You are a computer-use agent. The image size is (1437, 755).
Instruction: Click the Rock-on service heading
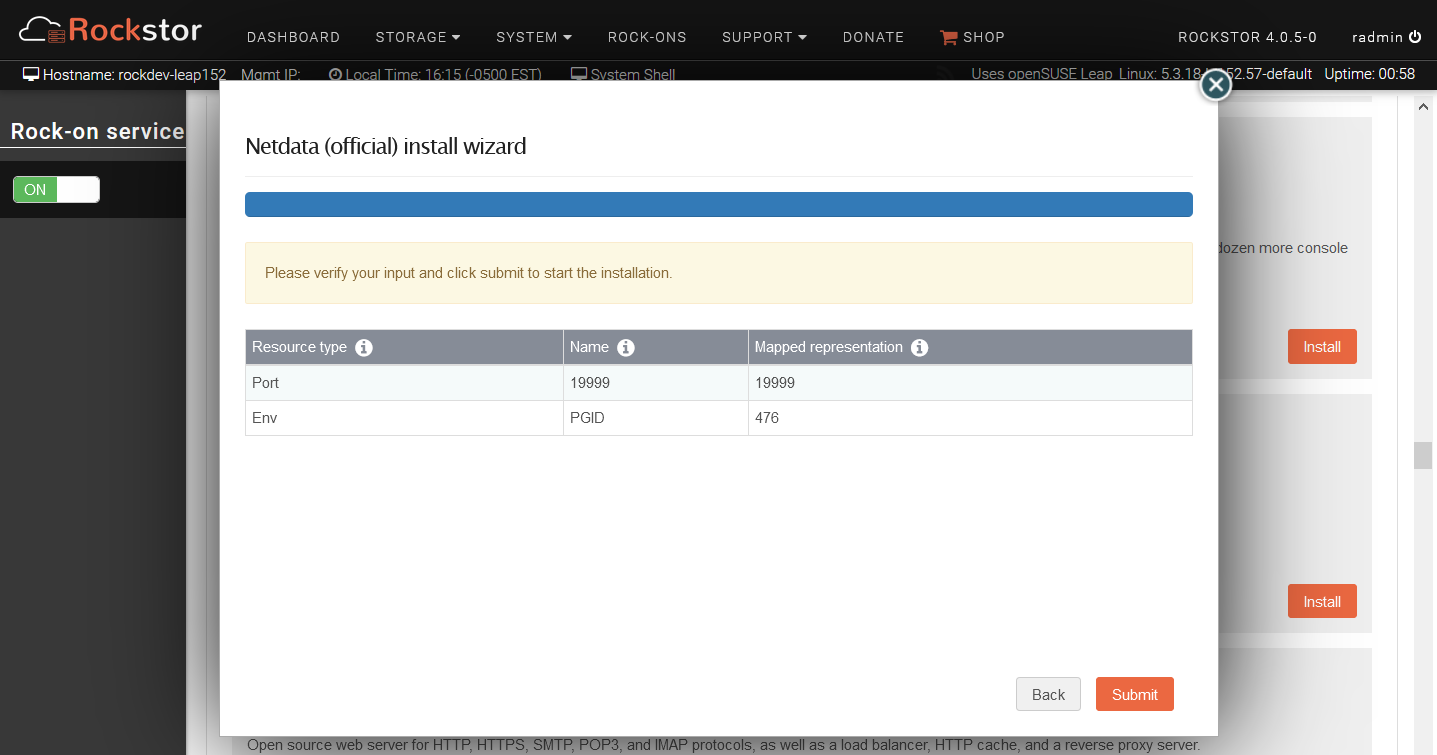click(x=97, y=131)
